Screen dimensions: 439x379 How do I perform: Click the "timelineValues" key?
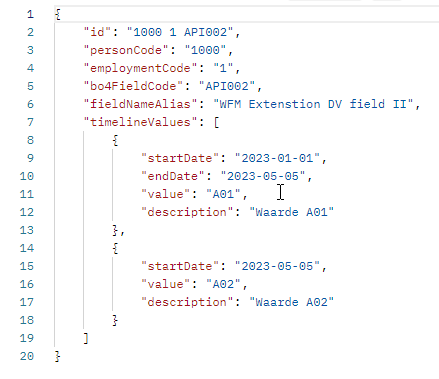140,122
